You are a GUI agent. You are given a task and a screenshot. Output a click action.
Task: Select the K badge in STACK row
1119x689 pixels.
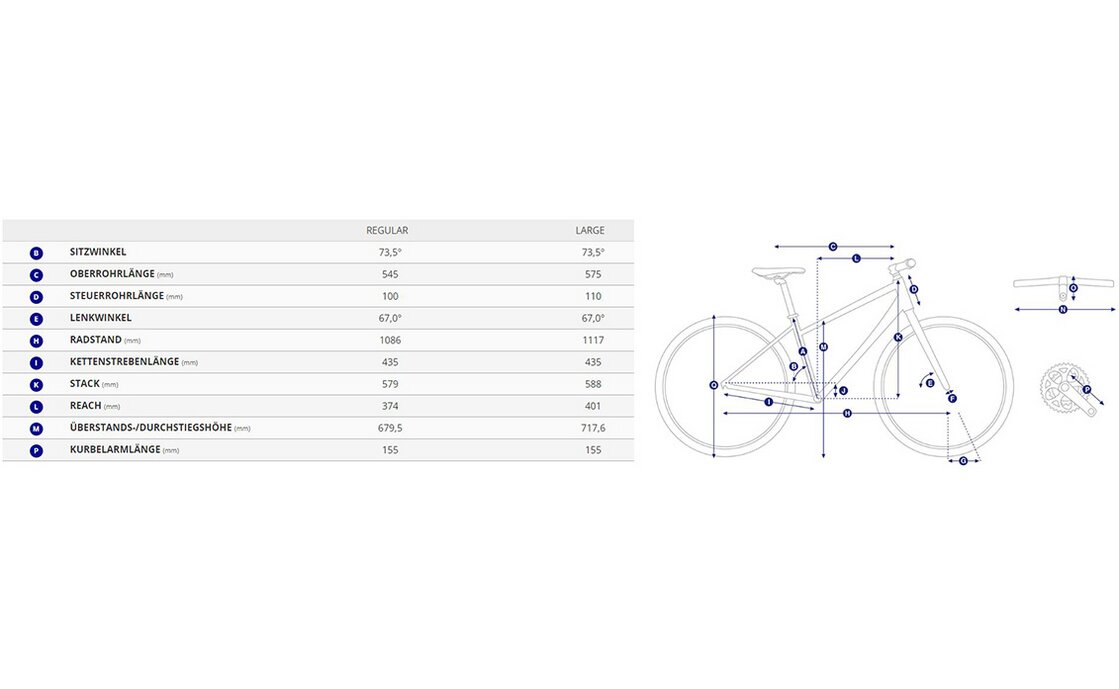coord(37,385)
